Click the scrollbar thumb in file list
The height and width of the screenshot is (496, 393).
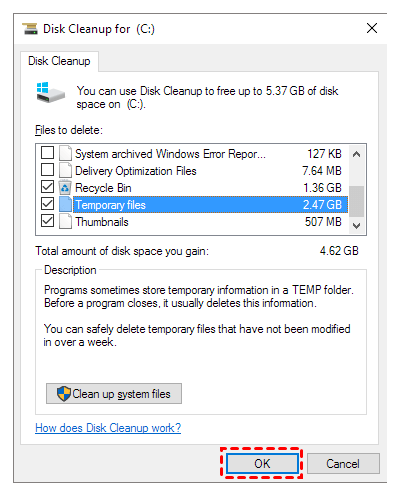coord(356,201)
